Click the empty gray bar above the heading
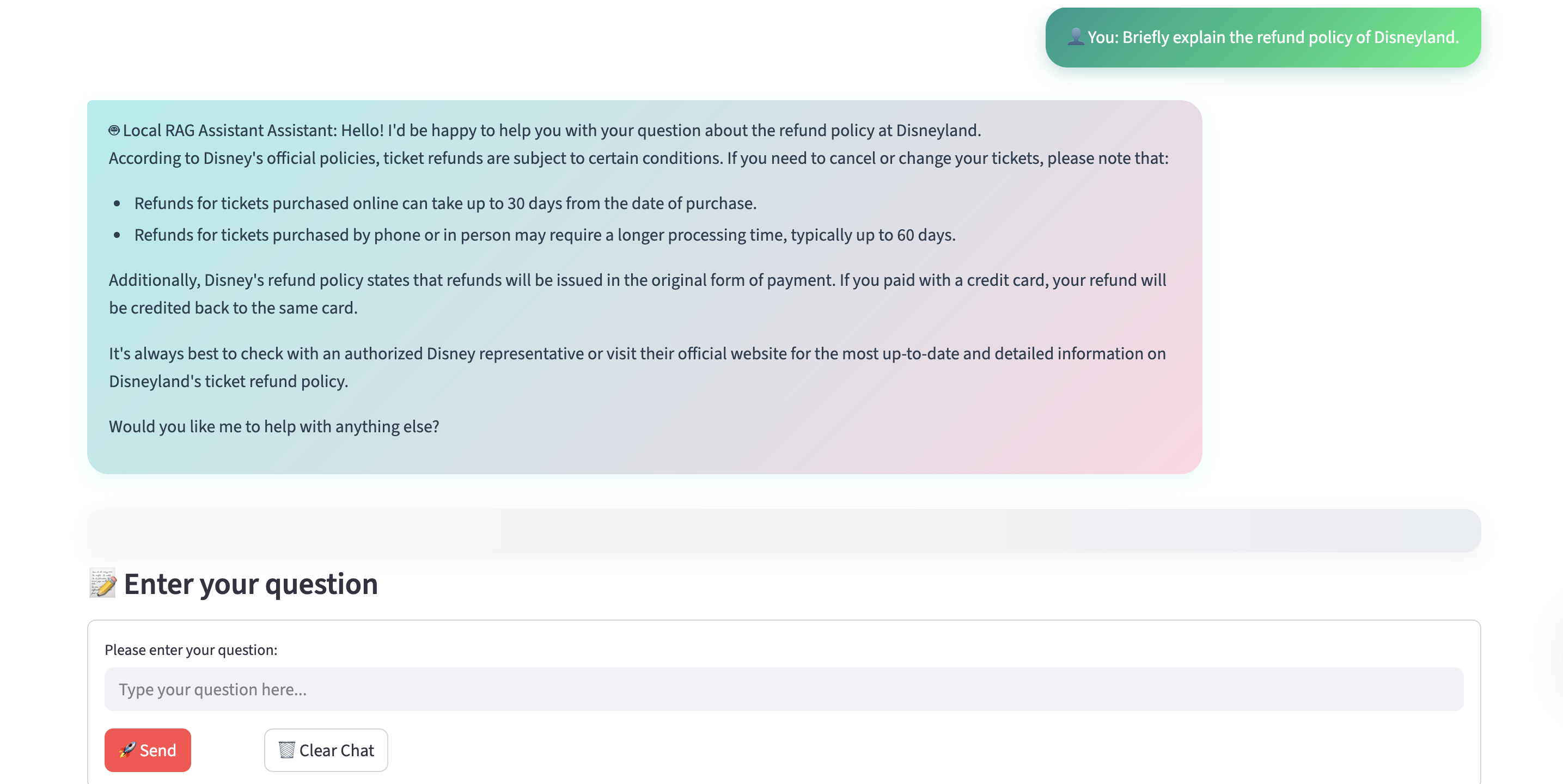Image resolution: width=1563 pixels, height=784 pixels. pyautogui.click(x=783, y=530)
